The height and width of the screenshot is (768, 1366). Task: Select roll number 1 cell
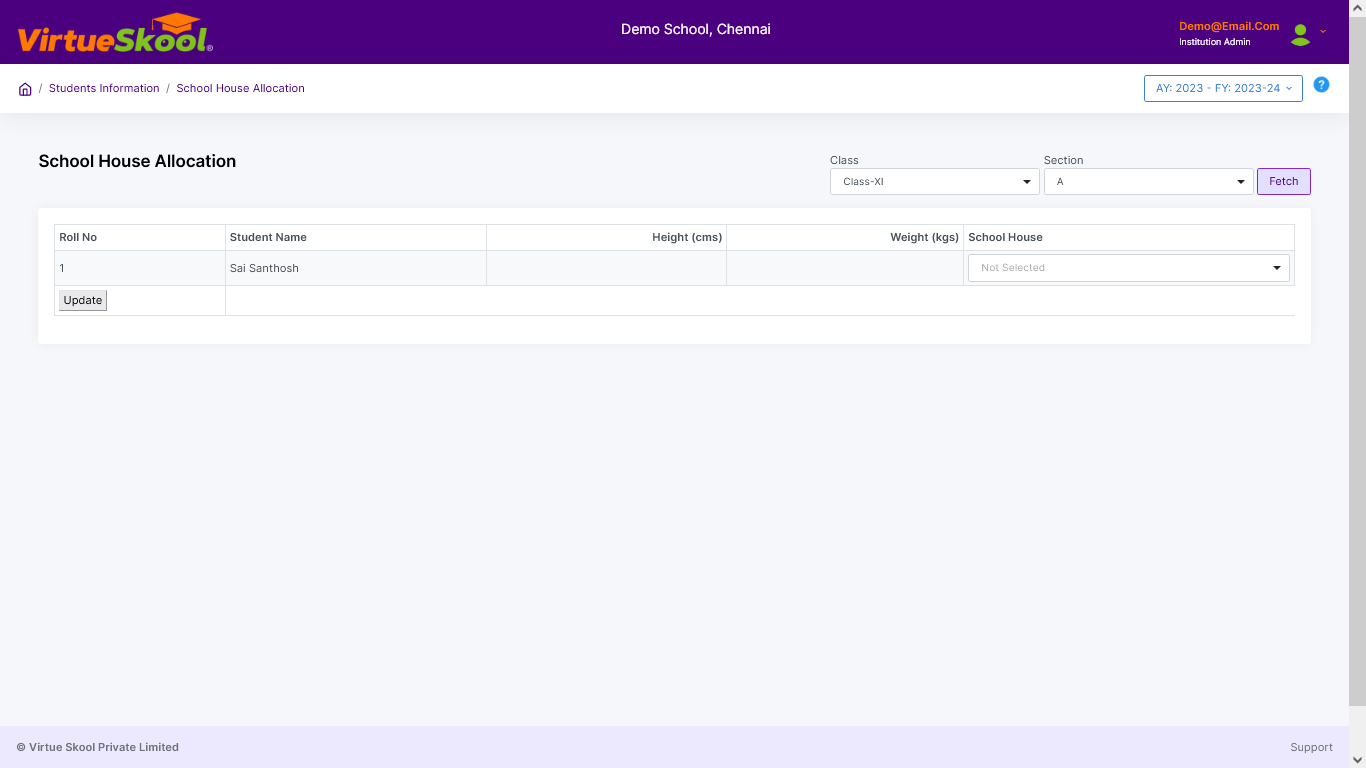coord(140,268)
